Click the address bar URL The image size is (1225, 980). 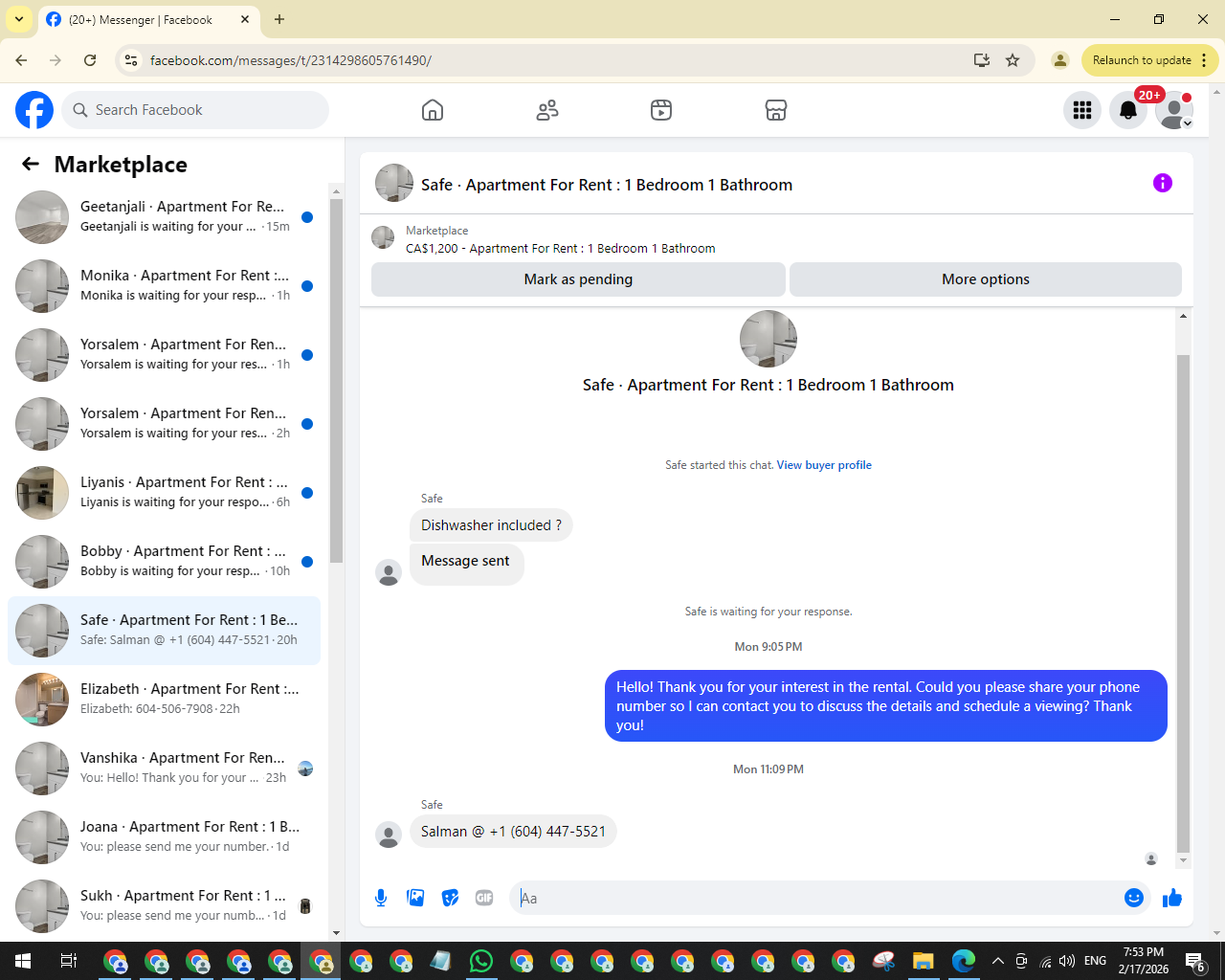(291, 60)
